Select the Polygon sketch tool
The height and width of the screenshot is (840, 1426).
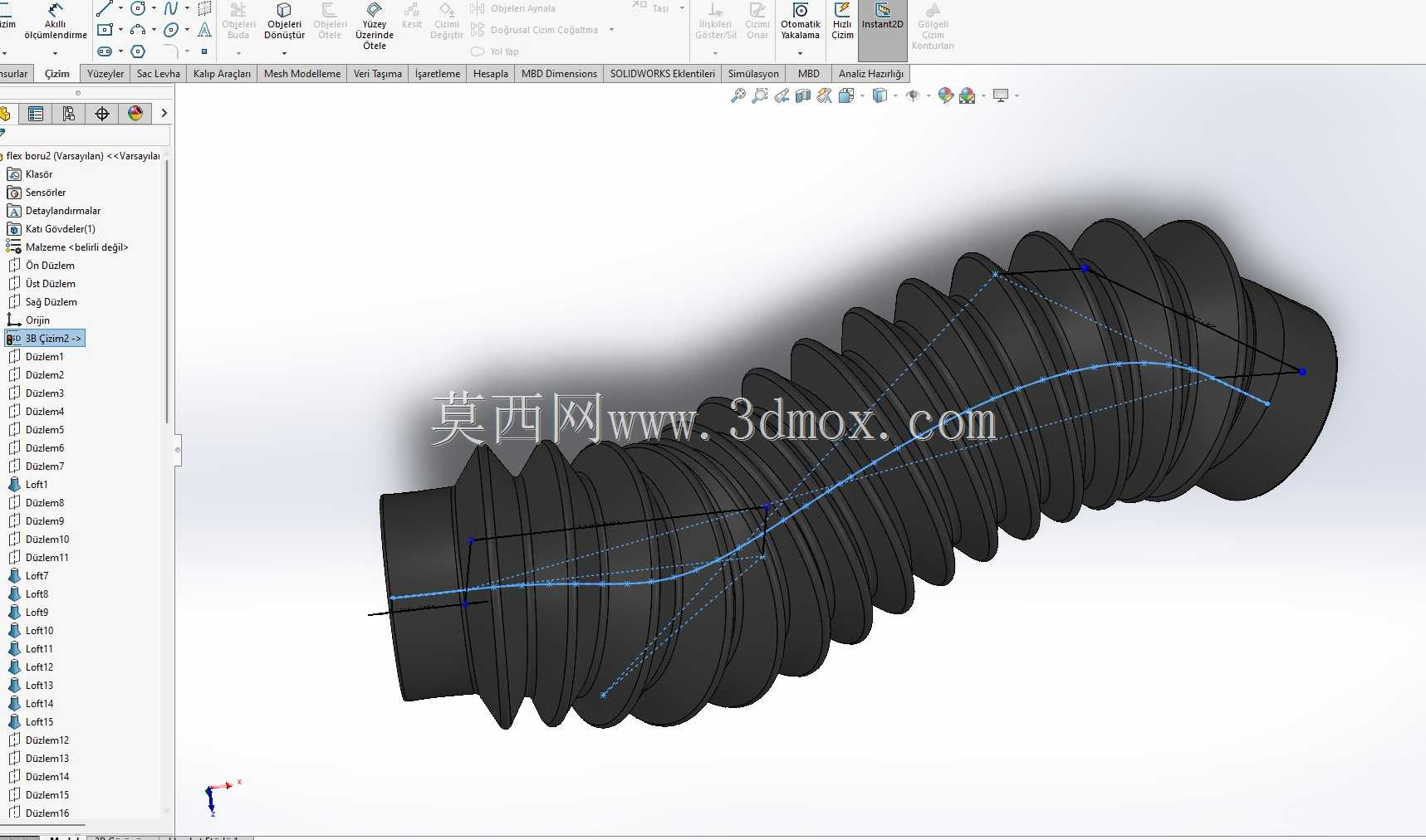click(x=138, y=51)
